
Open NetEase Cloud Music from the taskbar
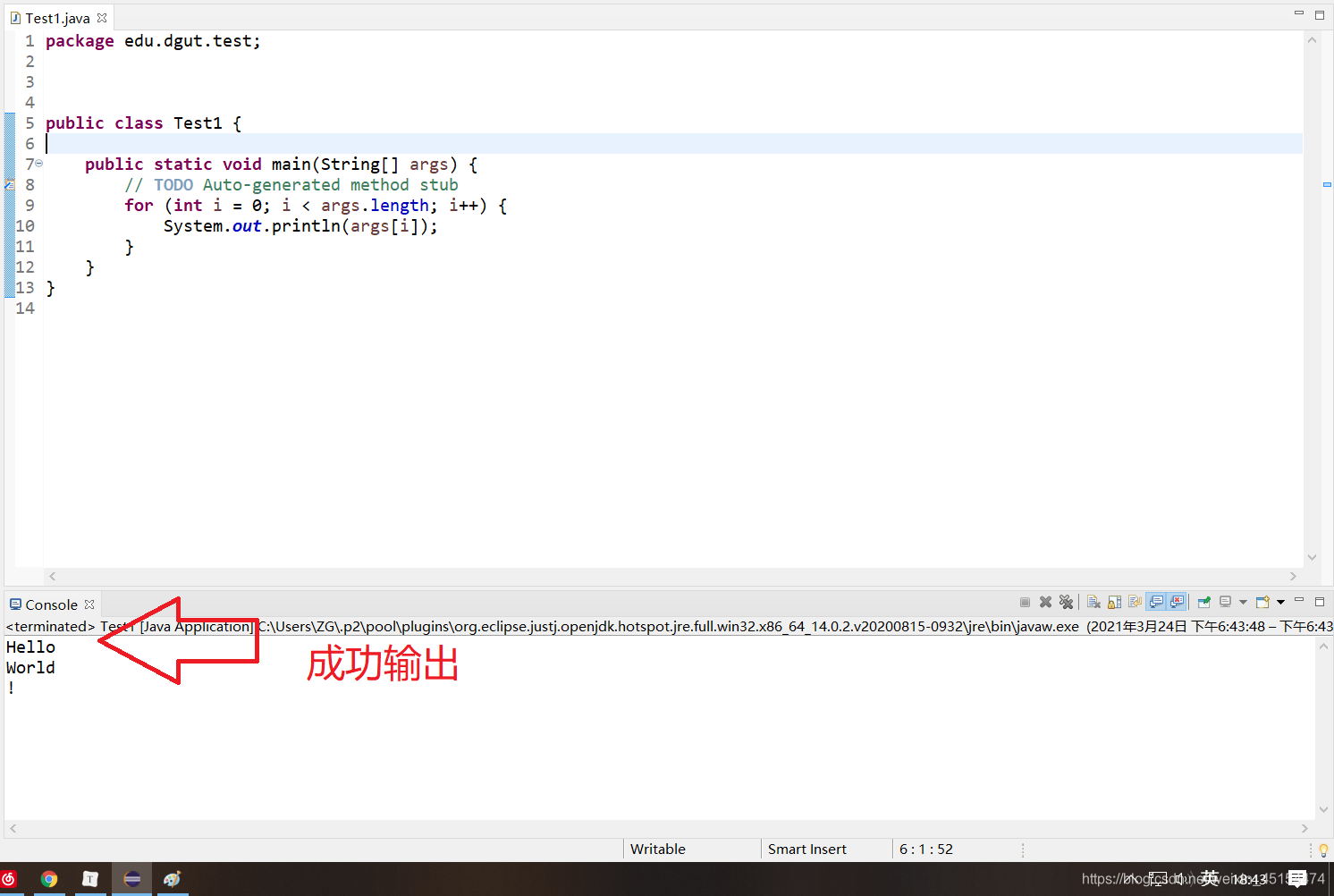9,879
